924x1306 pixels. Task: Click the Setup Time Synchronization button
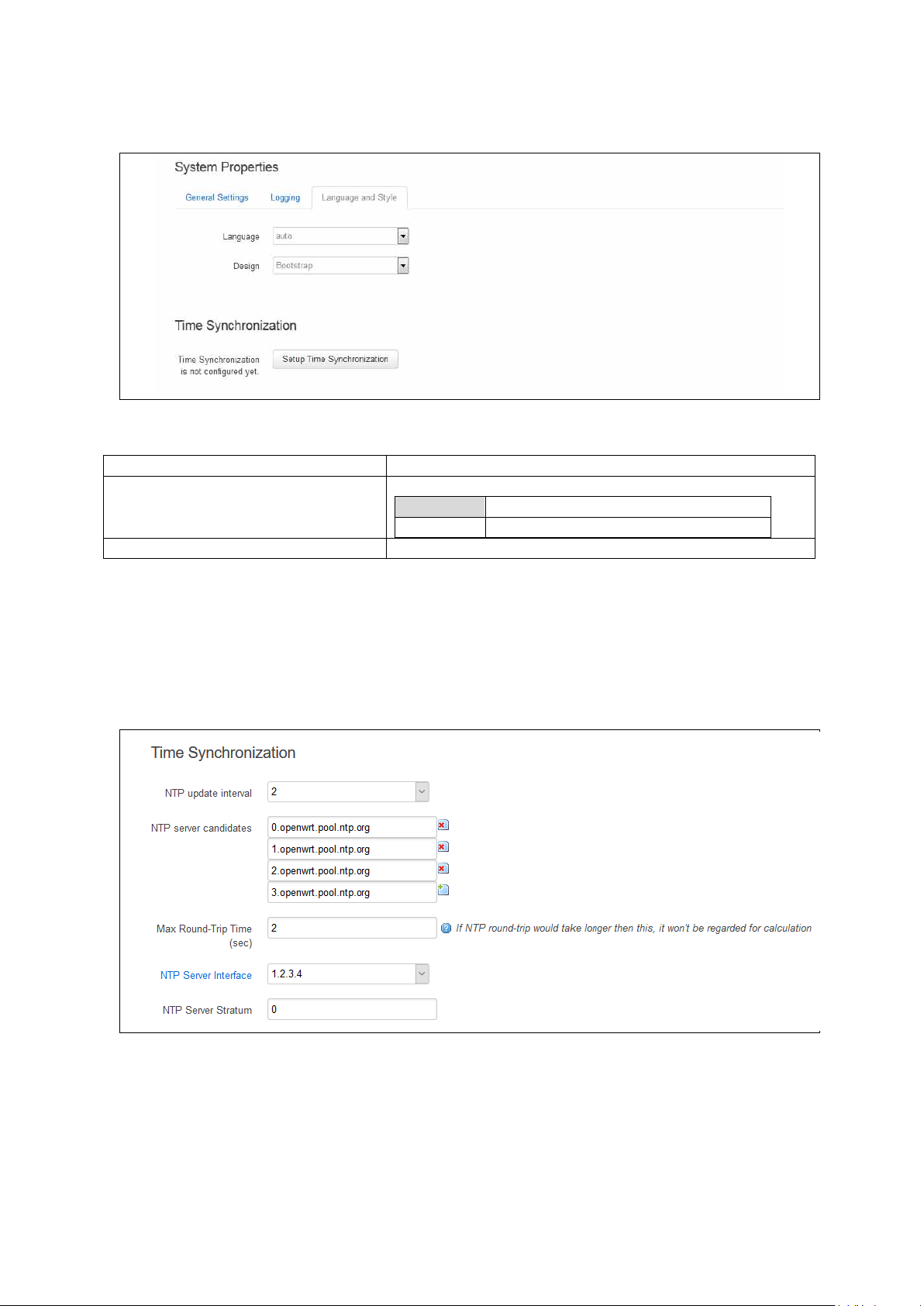[x=335, y=360]
